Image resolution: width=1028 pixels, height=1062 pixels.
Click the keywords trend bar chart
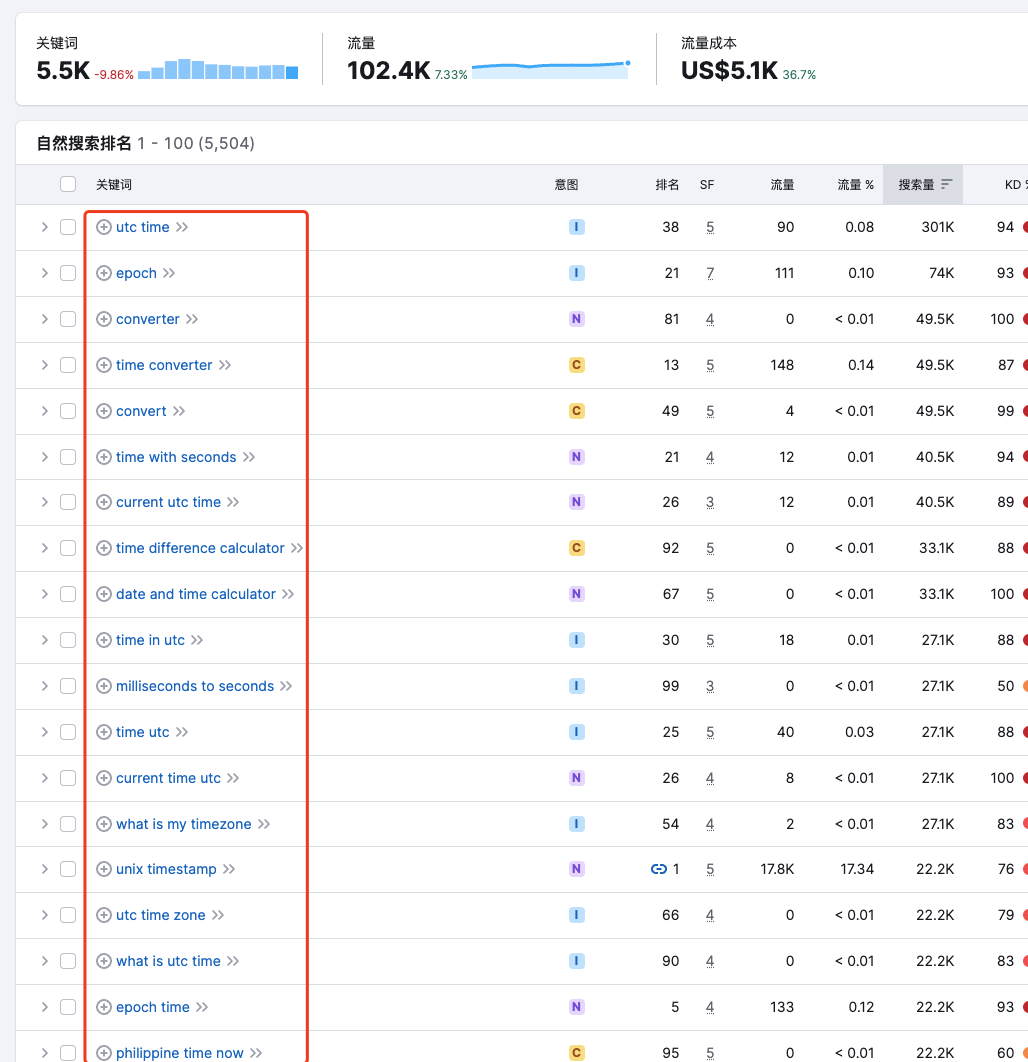pyautogui.click(x=218, y=70)
